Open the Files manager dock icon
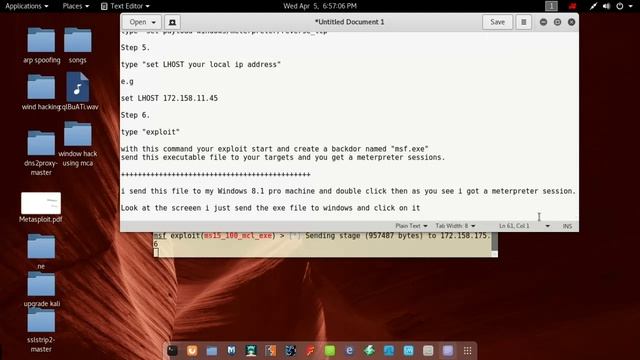The image size is (640, 360). [212, 350]
